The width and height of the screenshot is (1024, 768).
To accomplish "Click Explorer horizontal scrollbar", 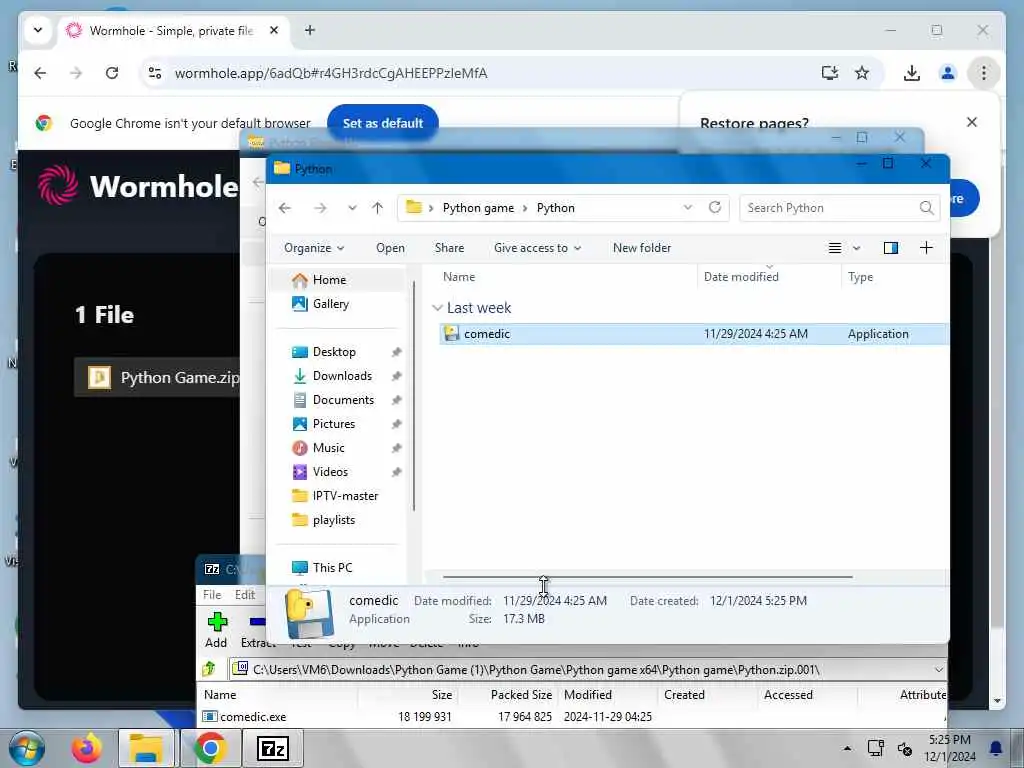I will pos(647,577).
